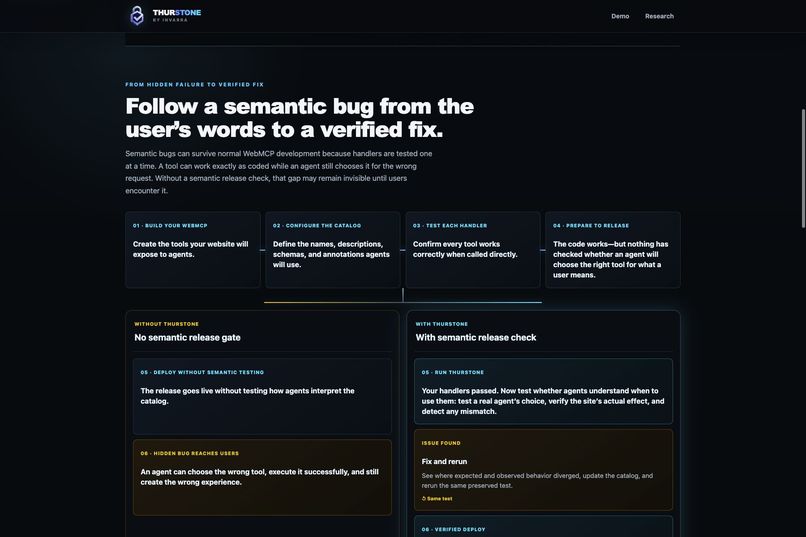Select the 04 Prepare to Release card
The height and width of the screenshot is (537, 806).
pyautogui.click(x=613, y=250)
